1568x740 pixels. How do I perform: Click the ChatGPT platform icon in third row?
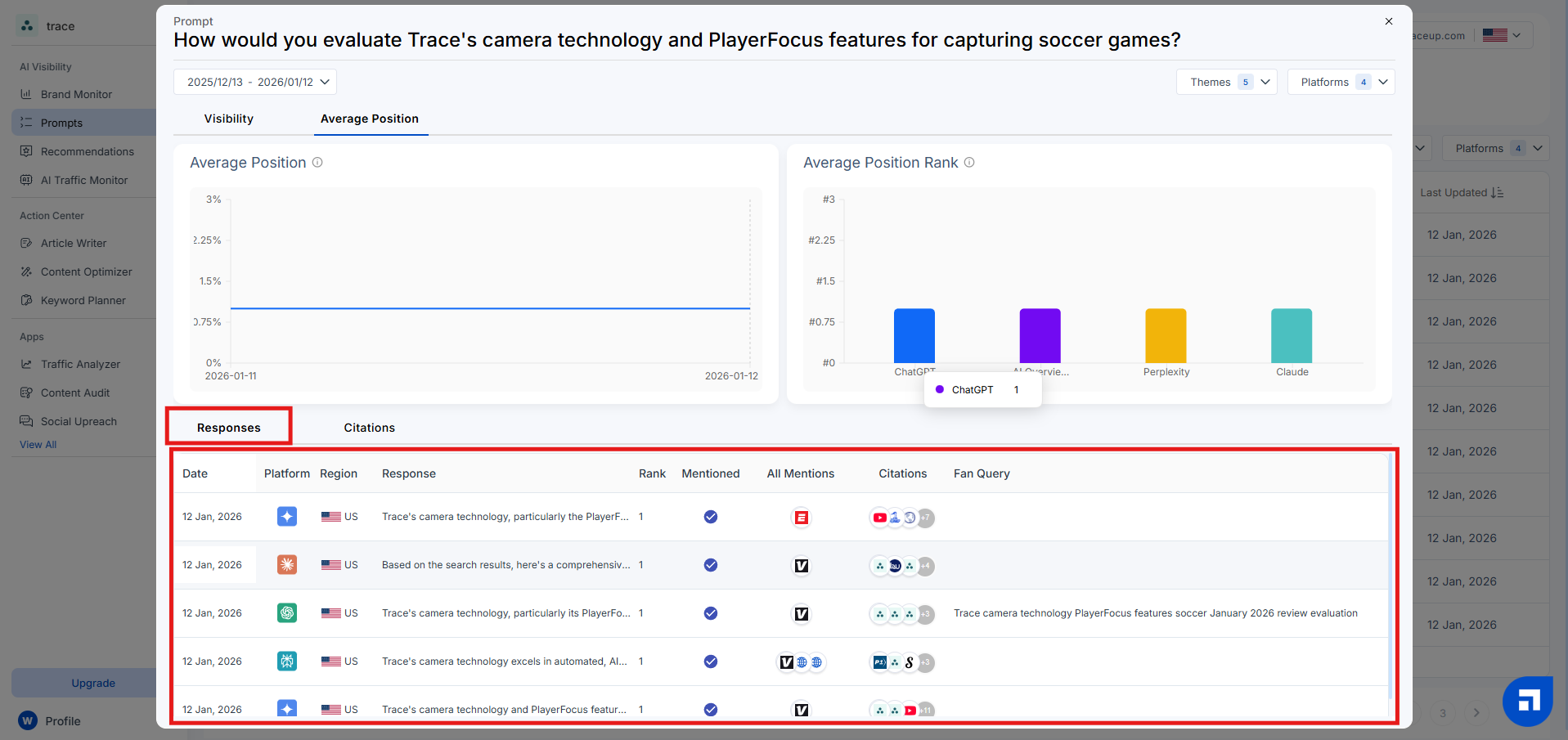coord(287,613)
